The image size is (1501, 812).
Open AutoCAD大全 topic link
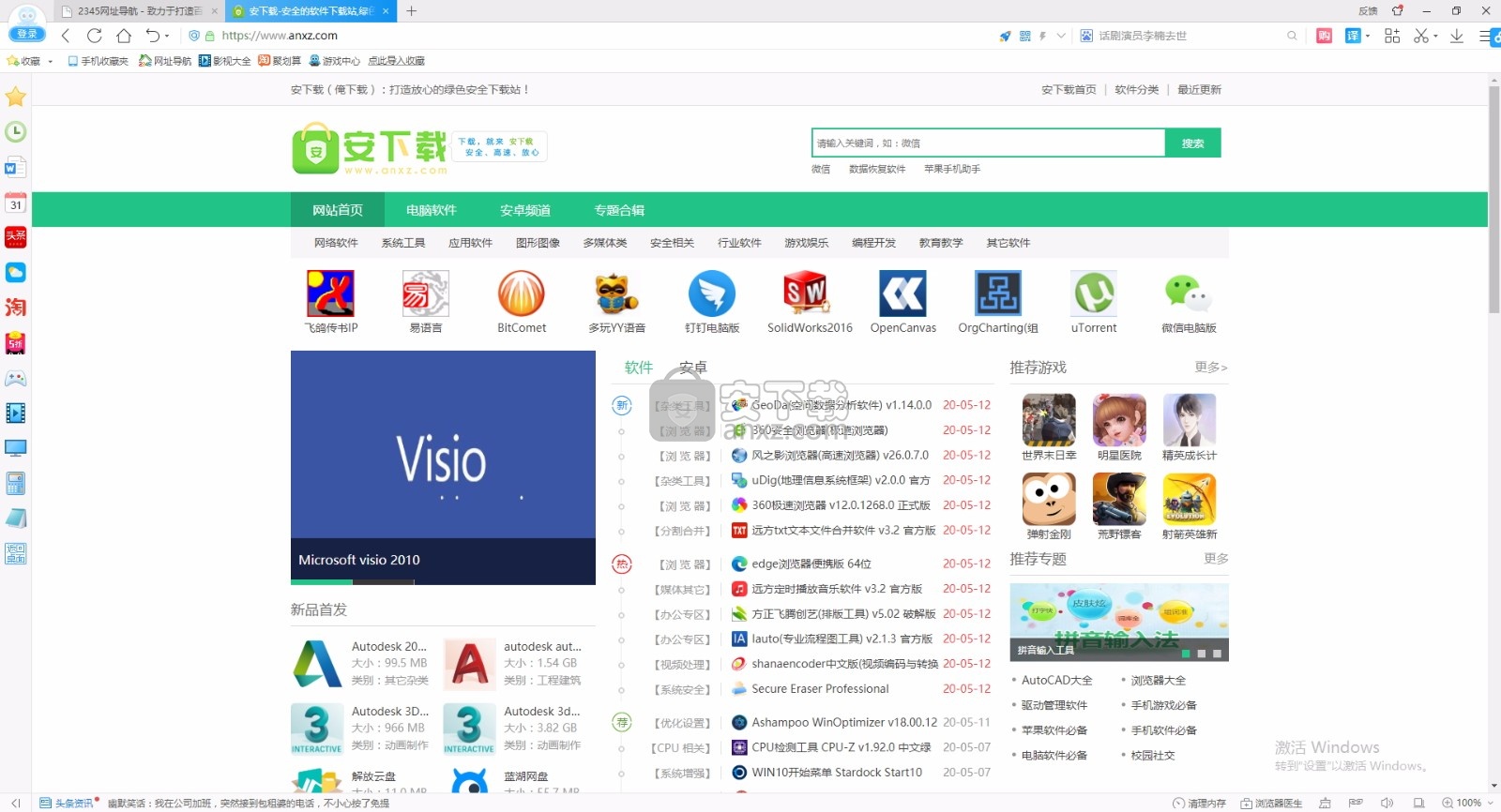[x=1056, y=681]
